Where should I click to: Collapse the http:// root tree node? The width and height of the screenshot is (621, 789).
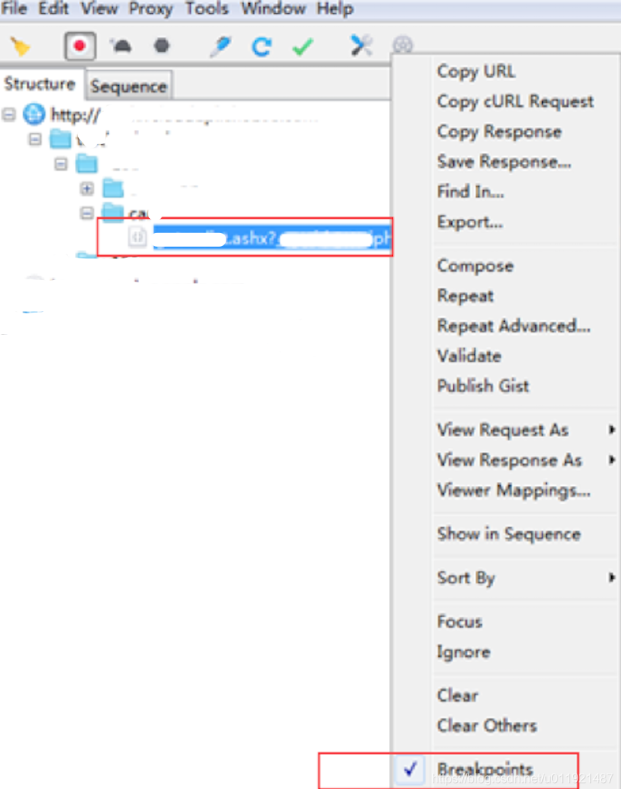tap(9, 115)
